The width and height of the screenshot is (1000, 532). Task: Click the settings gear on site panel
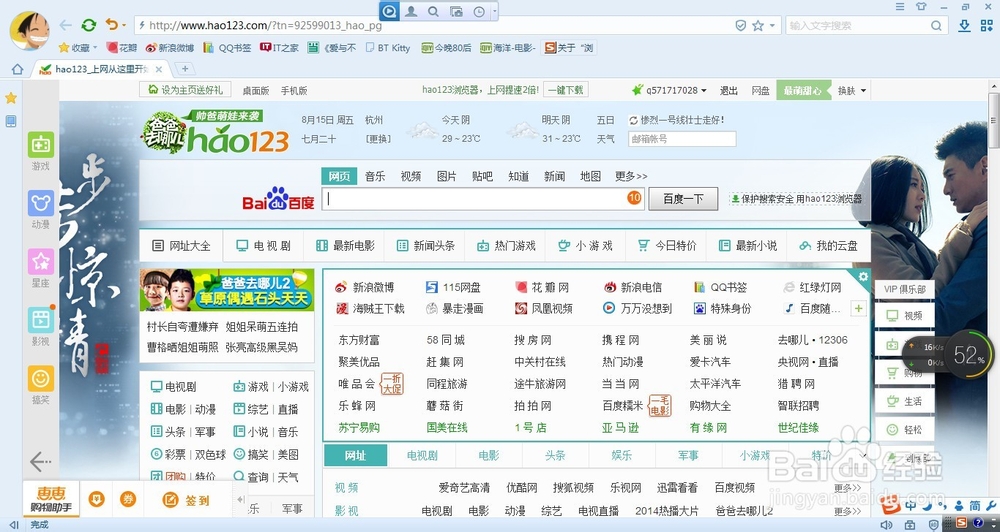coord(863,276)
